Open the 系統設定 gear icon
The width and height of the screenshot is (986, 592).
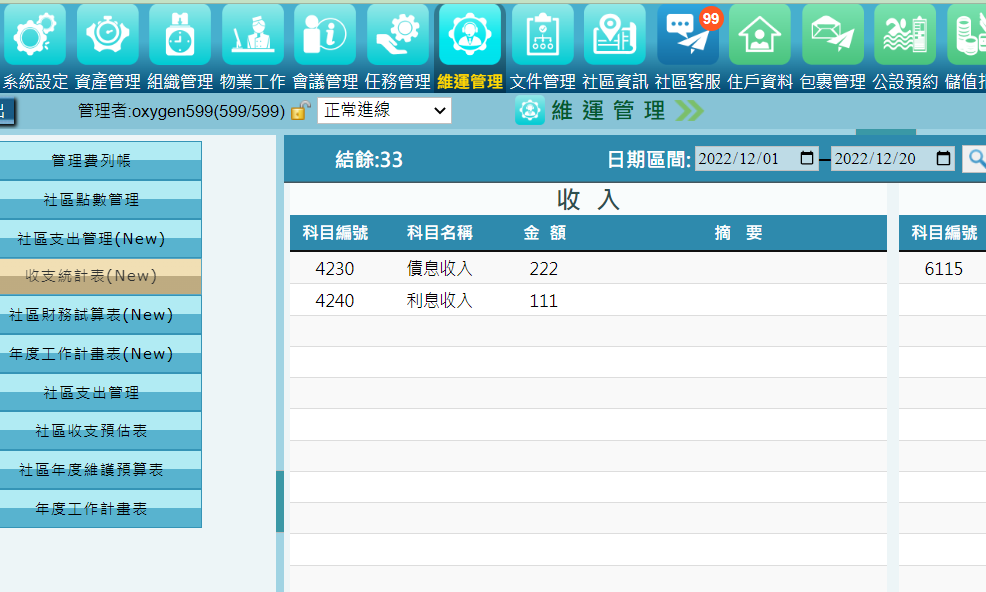(35, 35)
